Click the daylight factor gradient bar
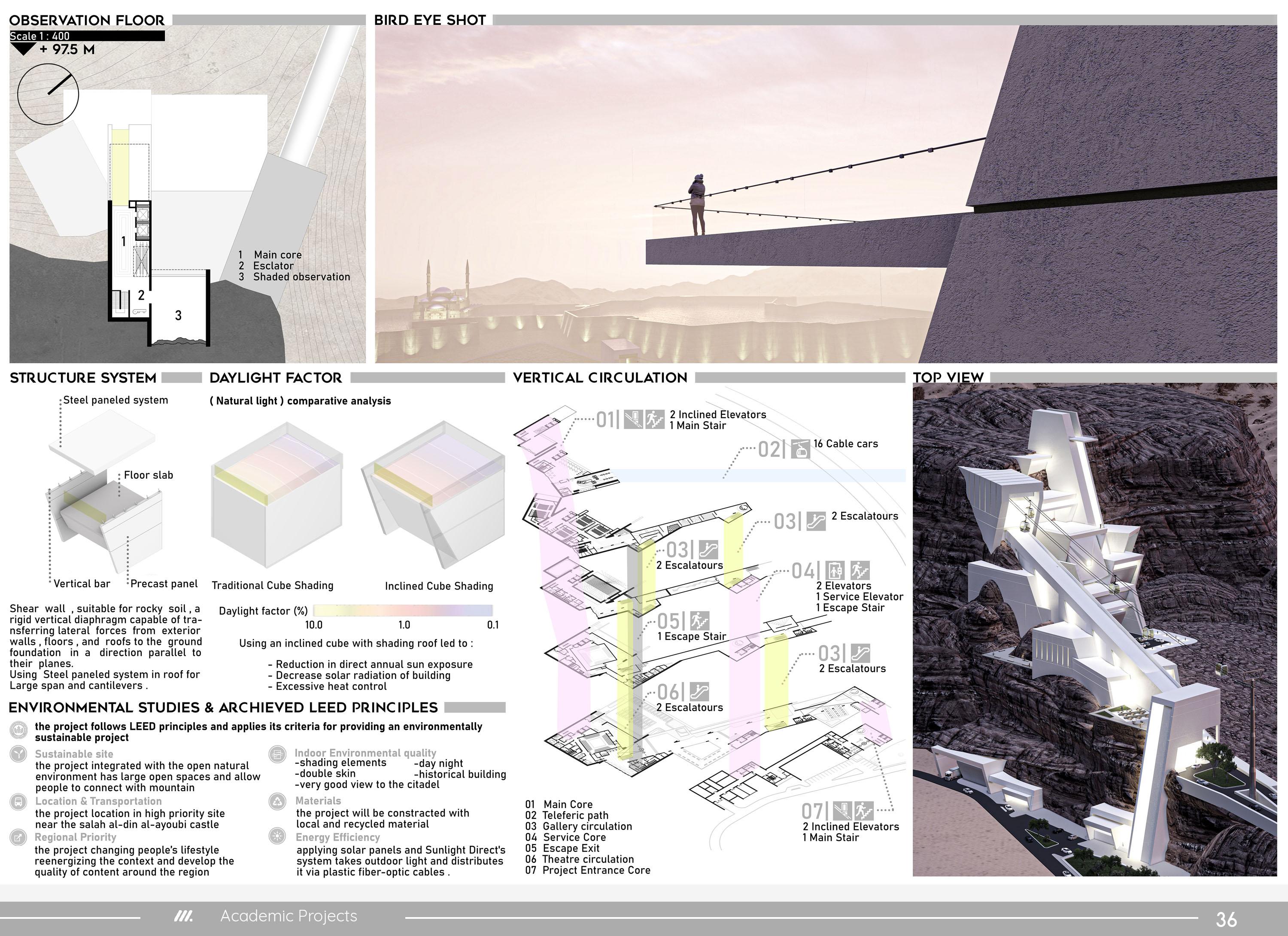1288x936 pixels. pos(403,611)
